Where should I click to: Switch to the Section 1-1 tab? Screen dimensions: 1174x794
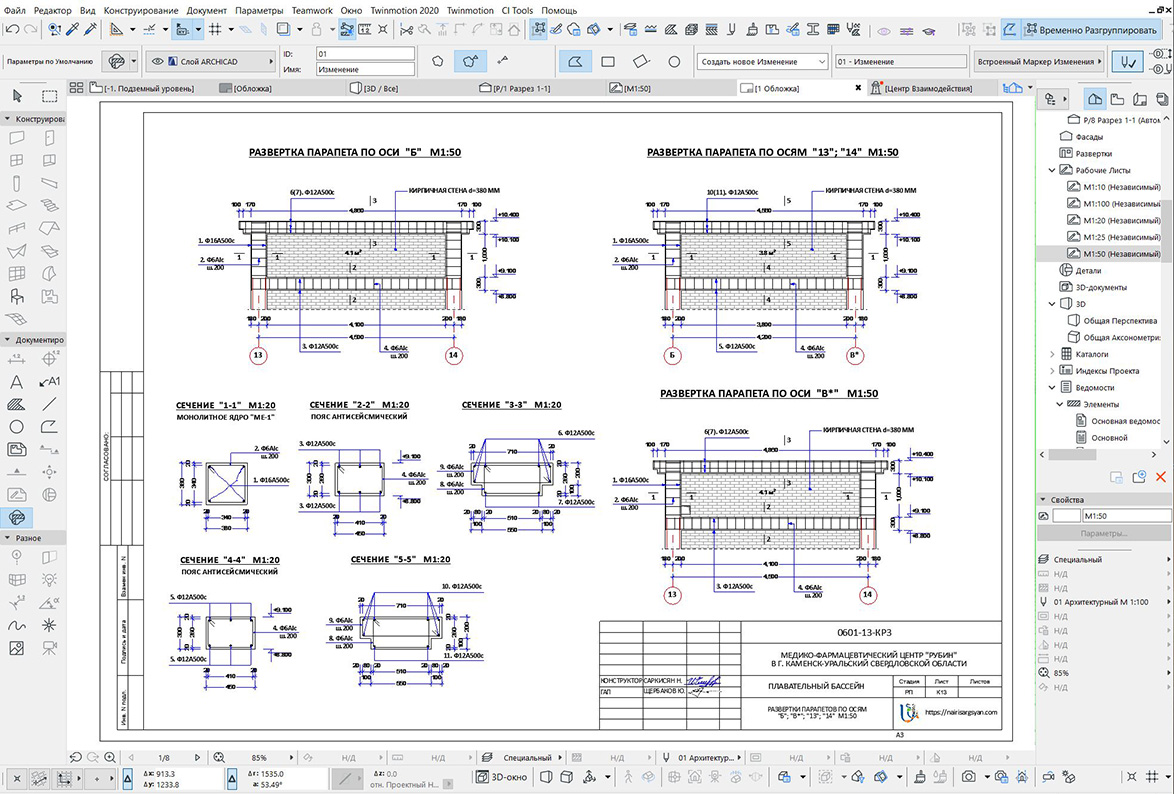(520, 88)
